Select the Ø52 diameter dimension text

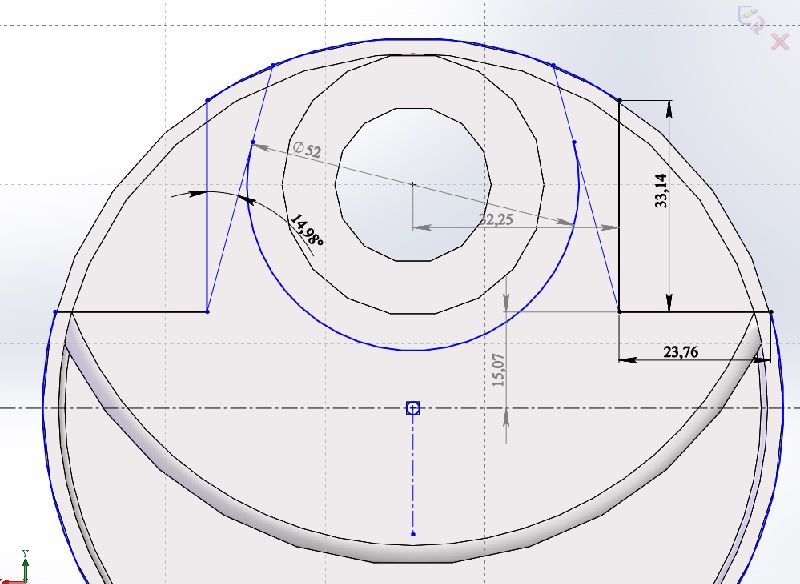click(307, 150)
